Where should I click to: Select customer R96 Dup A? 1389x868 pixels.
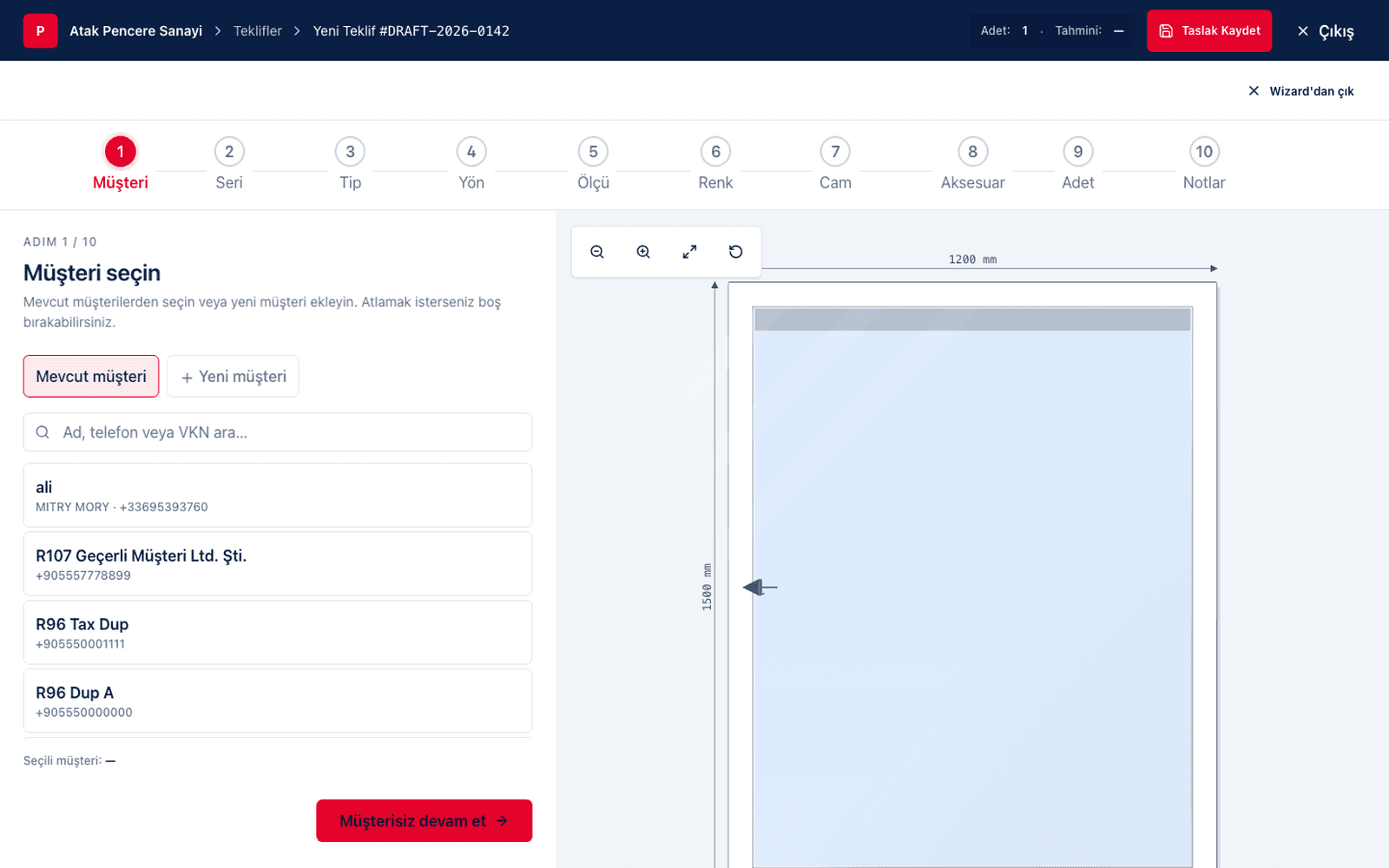[278, 700]
